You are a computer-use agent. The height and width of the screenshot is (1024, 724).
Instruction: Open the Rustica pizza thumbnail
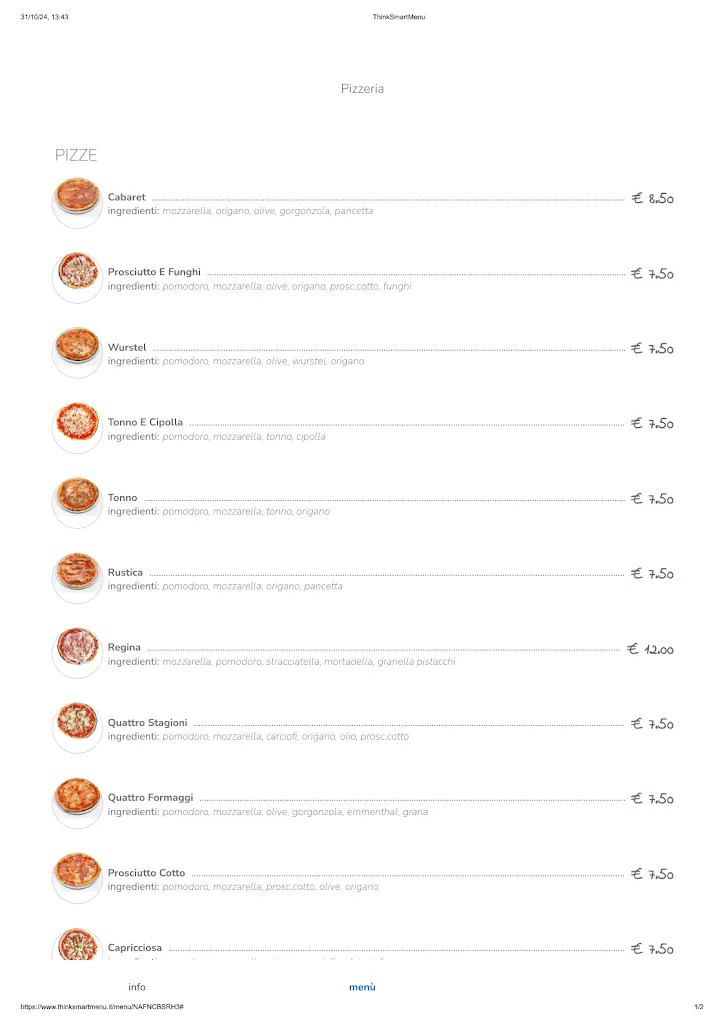[x=77, y=571]
